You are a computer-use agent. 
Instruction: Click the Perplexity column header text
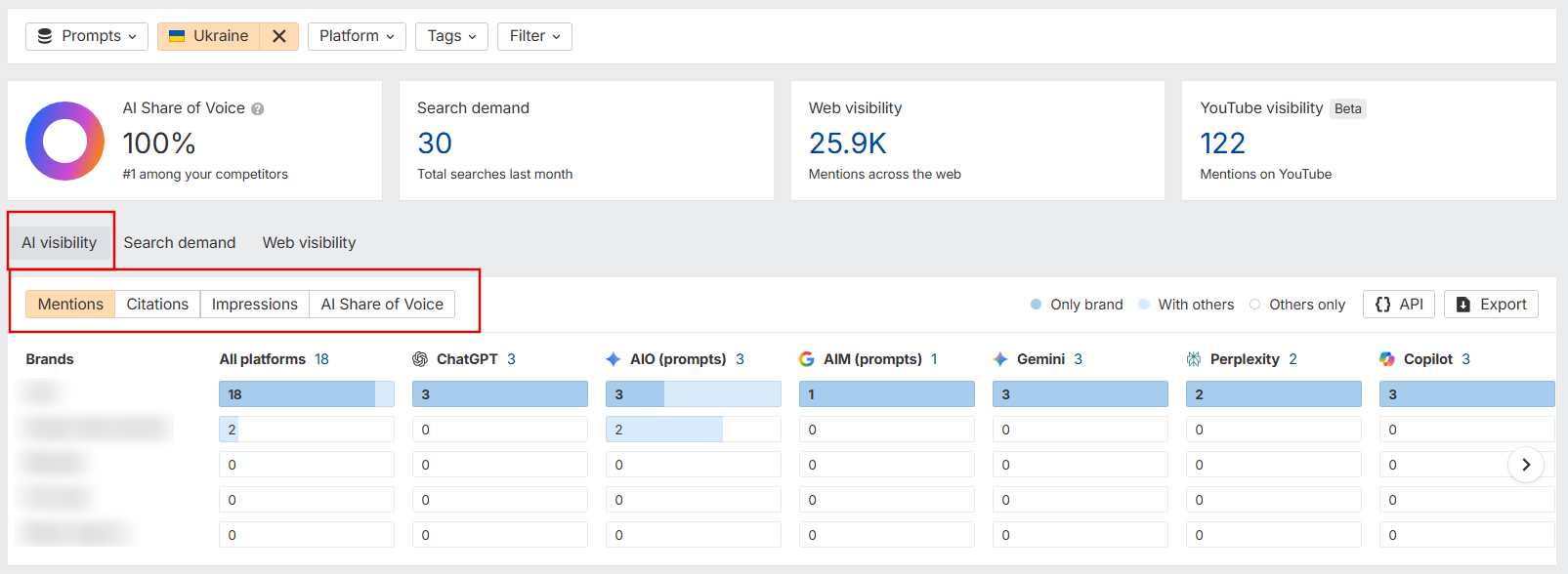(x=1245, y=359)
